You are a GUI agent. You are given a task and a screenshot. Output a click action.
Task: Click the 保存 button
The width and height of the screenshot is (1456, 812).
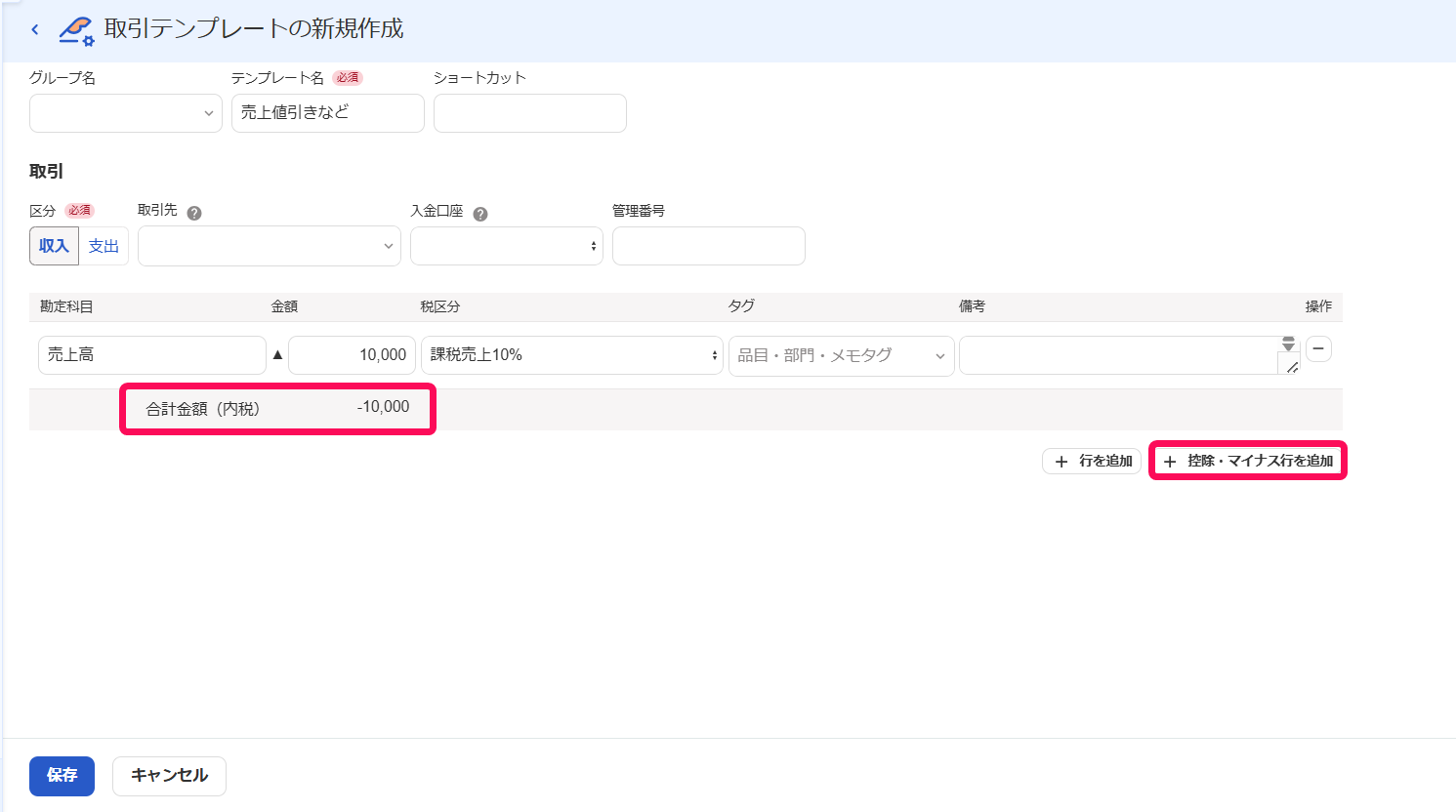coord(62,776)
